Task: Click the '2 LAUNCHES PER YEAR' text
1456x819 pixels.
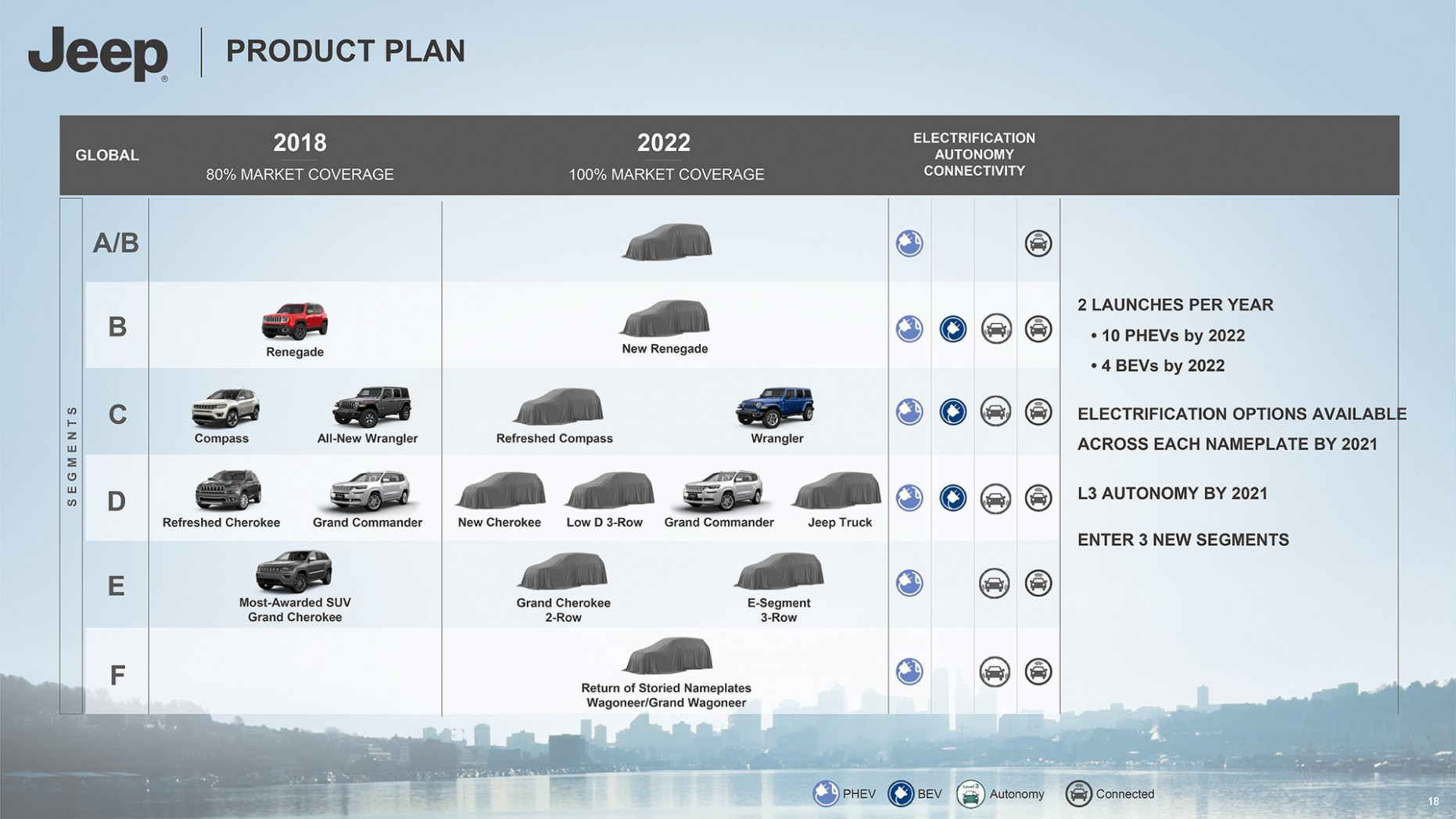Action: click(1174, 305)
